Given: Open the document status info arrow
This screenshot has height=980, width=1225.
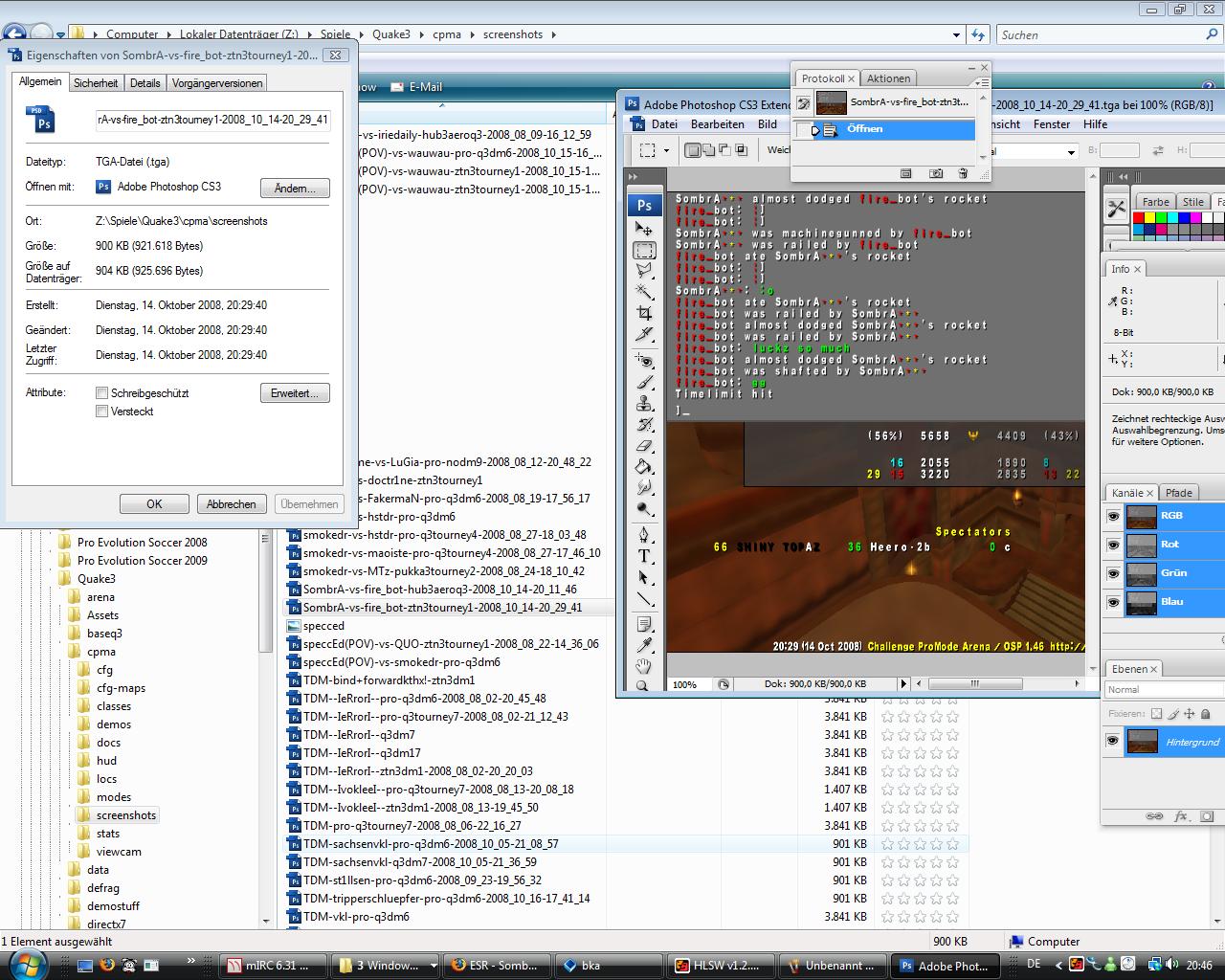Looking at the screenshot, I should [x=902, y=684].
